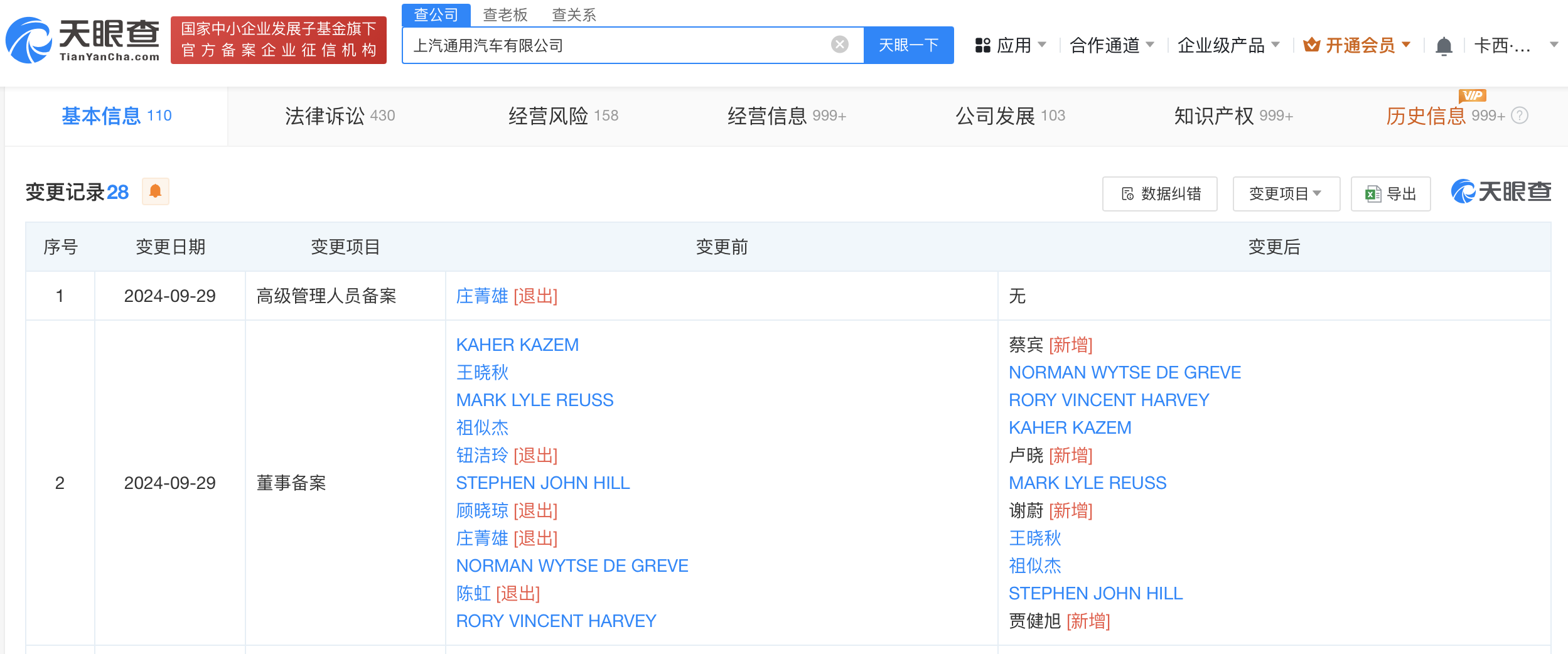
Task: Open 庄菁雄 link in row 1
Action: tap(482, 296)
